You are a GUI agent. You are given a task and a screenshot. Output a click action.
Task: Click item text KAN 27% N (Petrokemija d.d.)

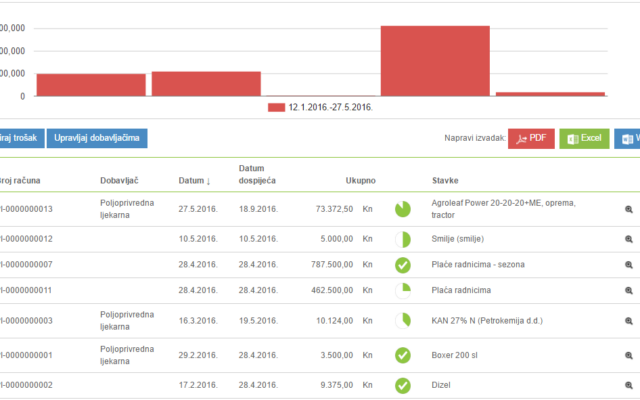click(x=487, y=321)
